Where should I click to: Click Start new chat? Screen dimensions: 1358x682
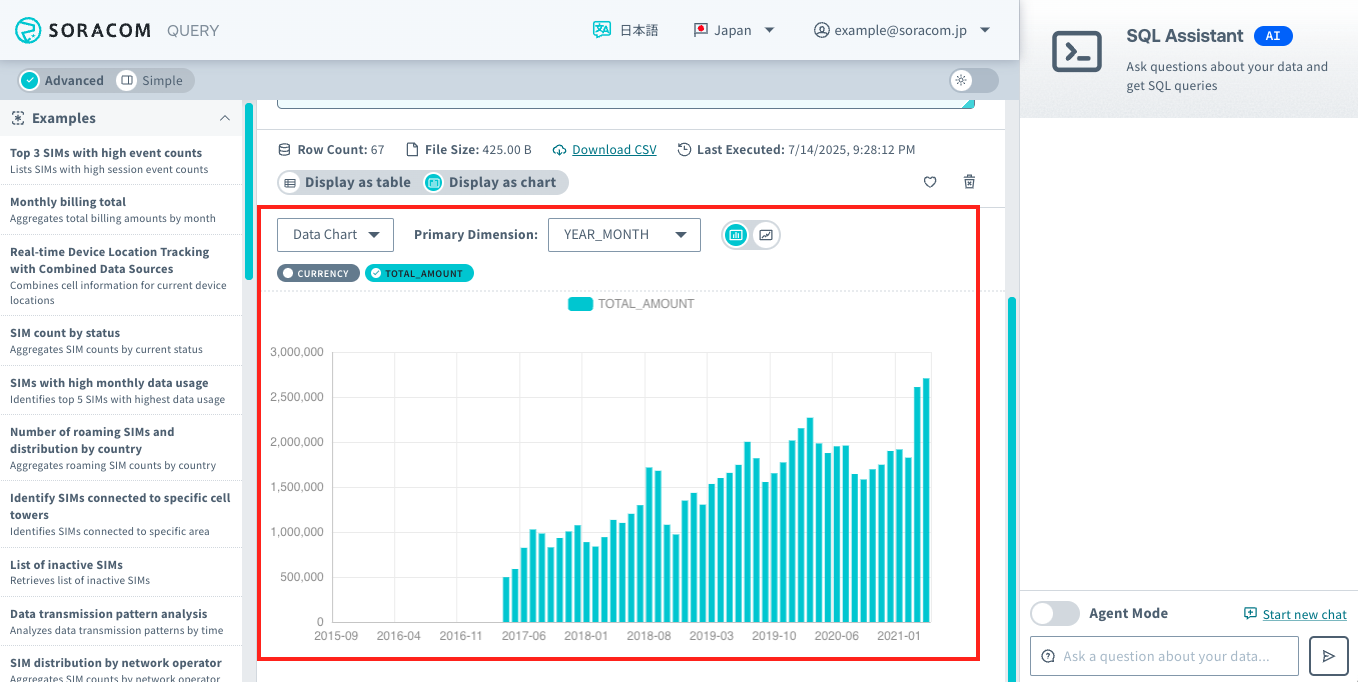(1295, 613)
